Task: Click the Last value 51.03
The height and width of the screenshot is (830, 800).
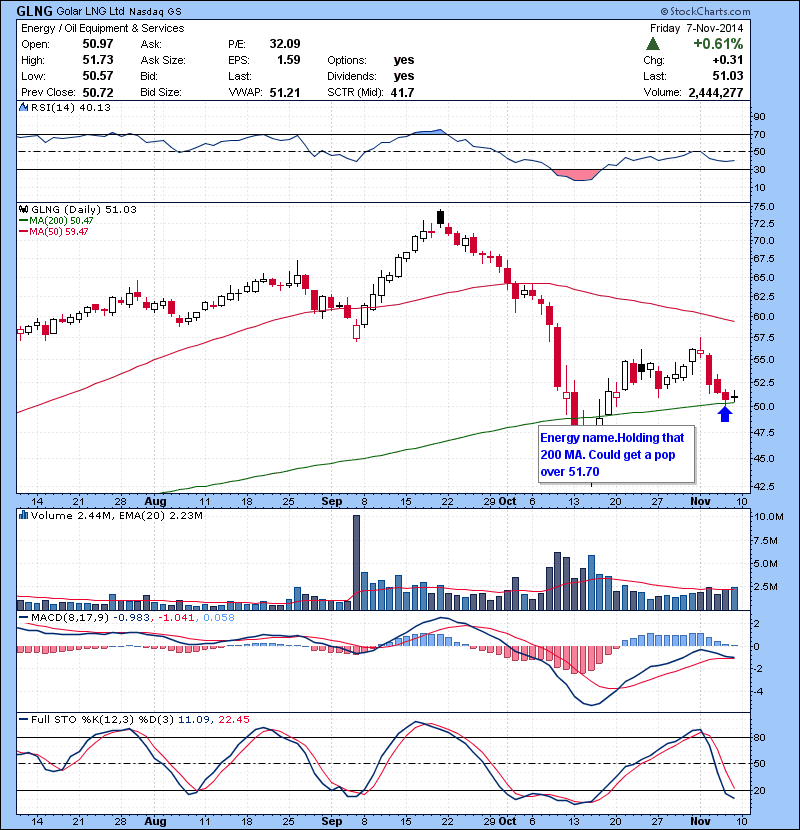Action: [x=727, y=76]
